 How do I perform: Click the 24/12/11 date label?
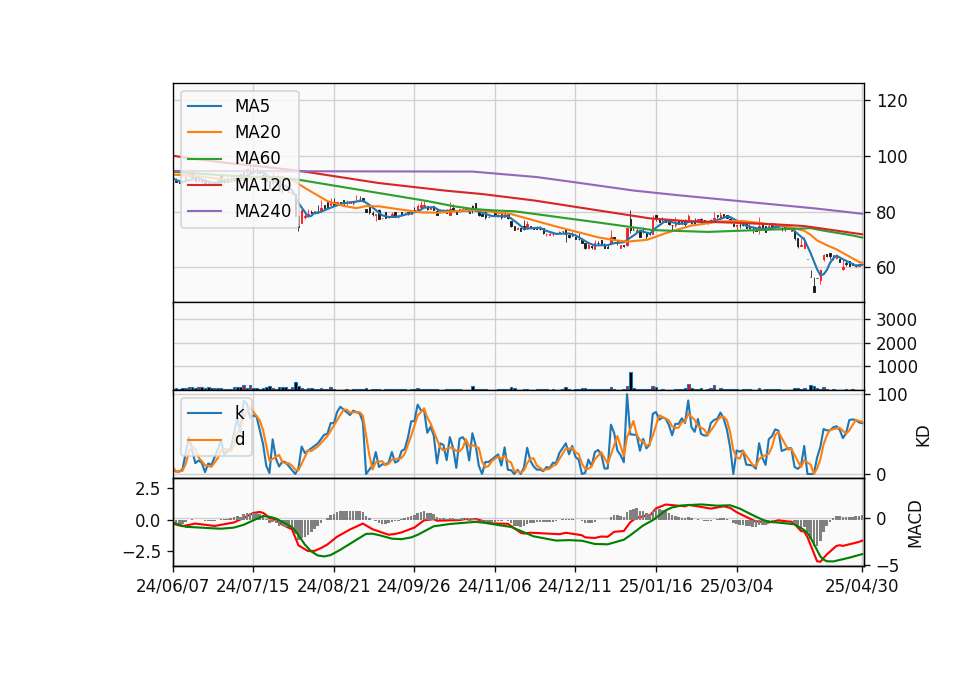[575, 586]
